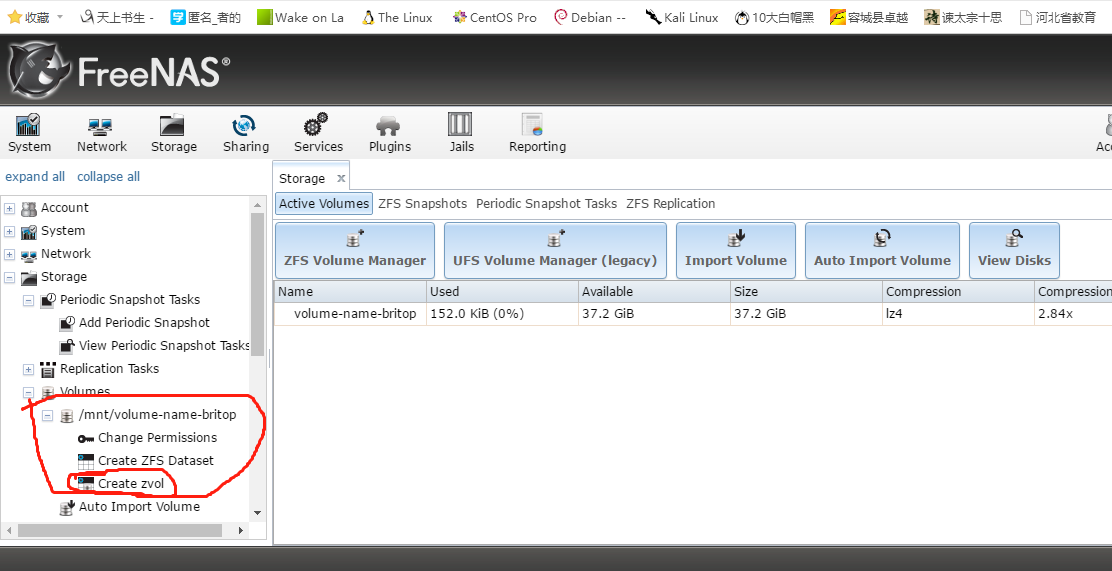1112x571 pixels.
Task: Click the horizontal scrollbar right arrow
Action: 240,530
